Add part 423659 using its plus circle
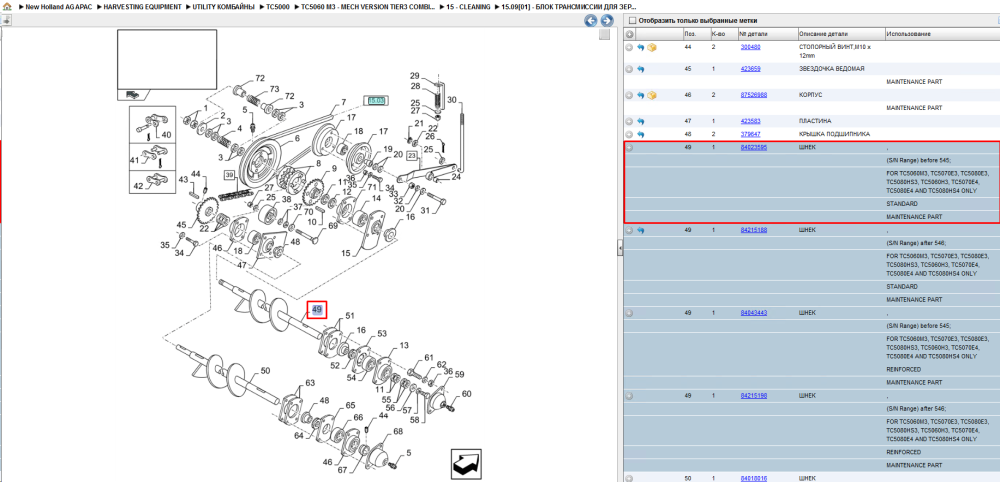Viewport: 1000px width, 482px height. [x=629, y=69]
